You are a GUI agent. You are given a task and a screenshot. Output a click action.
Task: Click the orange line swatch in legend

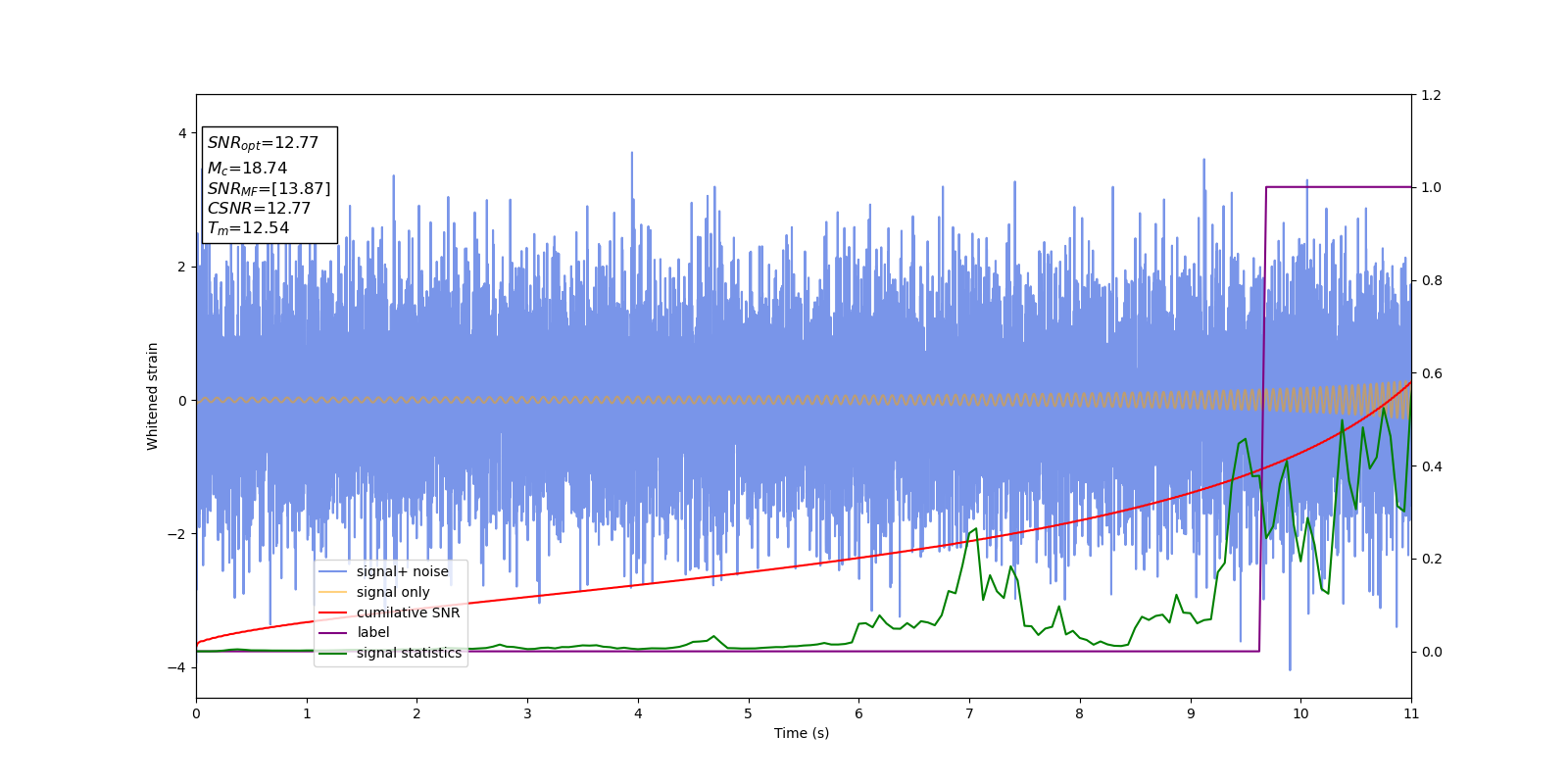(334, 592)
